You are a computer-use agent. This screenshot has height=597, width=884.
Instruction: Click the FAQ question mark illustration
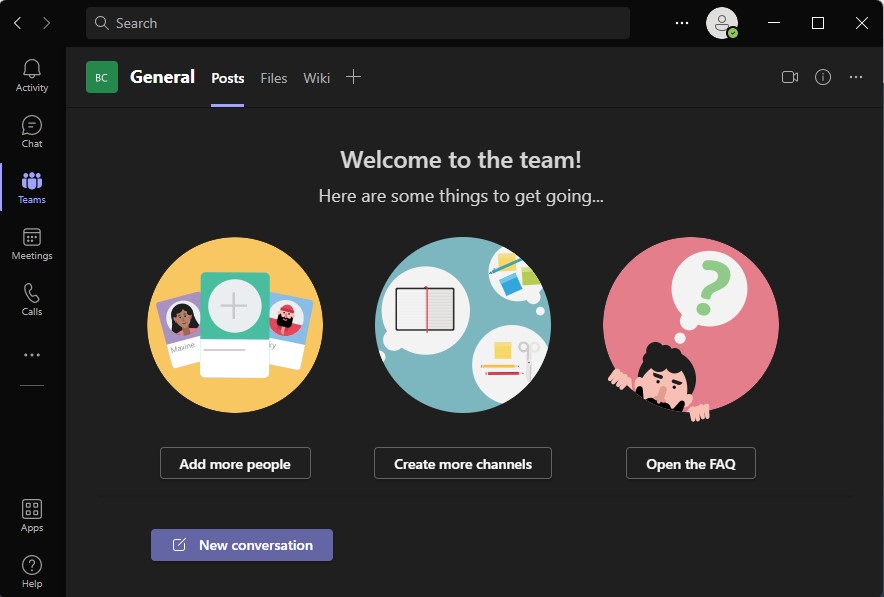tap(691, 327)
